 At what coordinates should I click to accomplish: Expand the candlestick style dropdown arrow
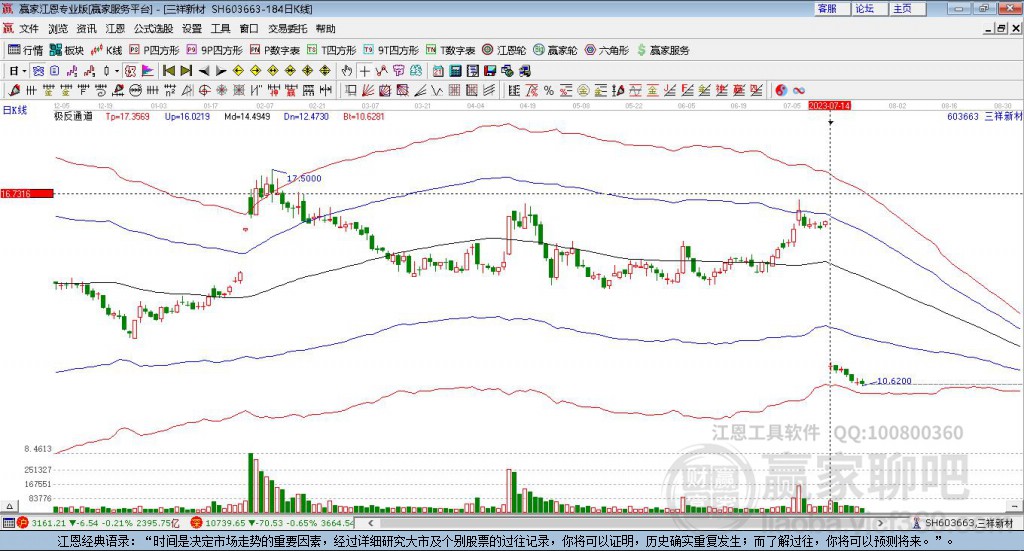[x=117, y=71]
